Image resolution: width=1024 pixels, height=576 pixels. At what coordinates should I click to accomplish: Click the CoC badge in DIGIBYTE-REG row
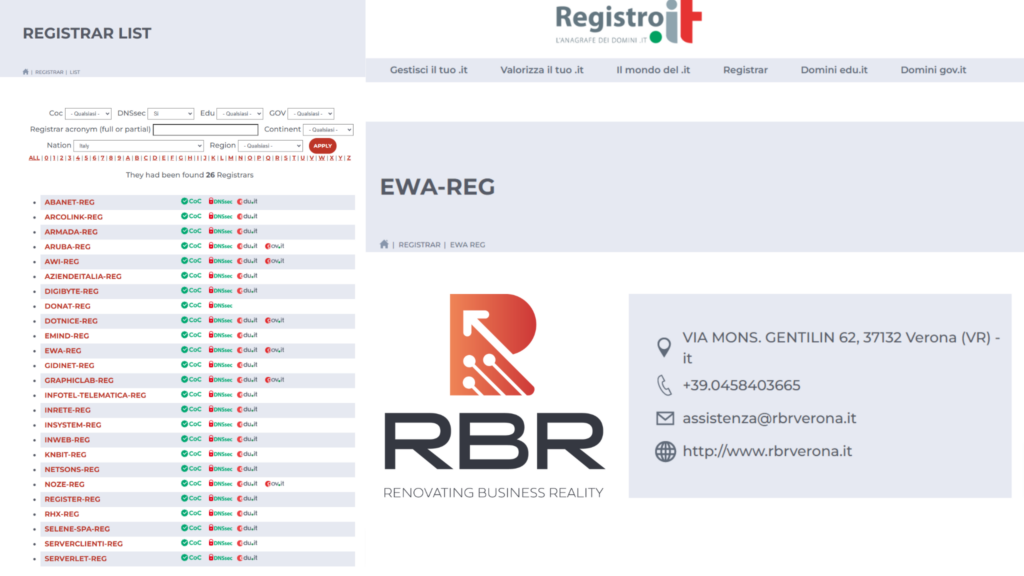(191, 291)
